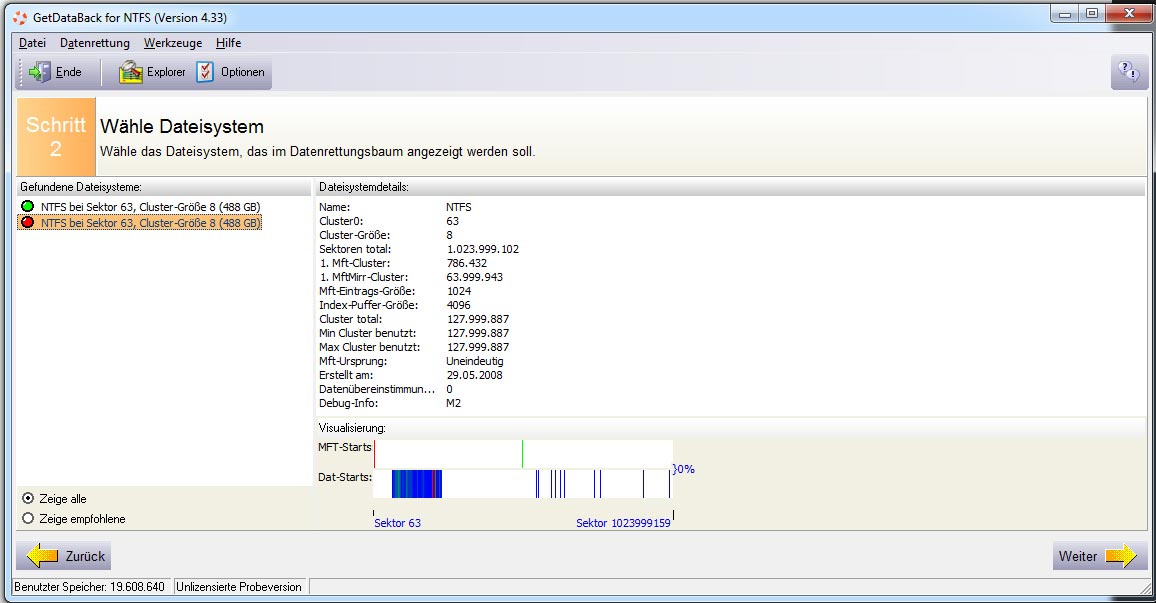1156x603 pixels.
Task: Open the Hilfe menu
Action: tap(229, 43)
